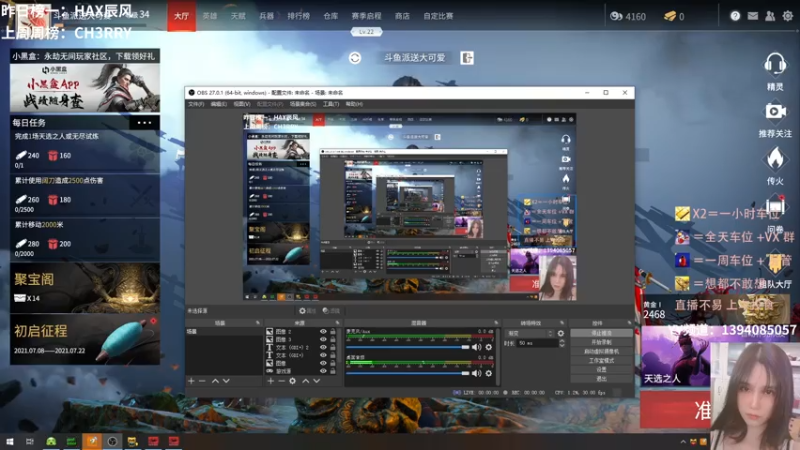Image resolution: width=800 pixels, height=450 pixels.
Task: Toggle visibility of 图像 source
Action: point(323,363)
